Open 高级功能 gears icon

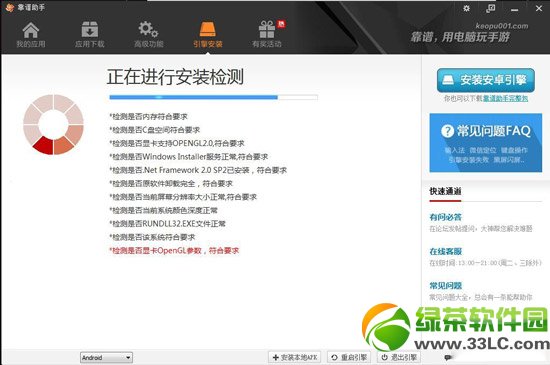148,29
